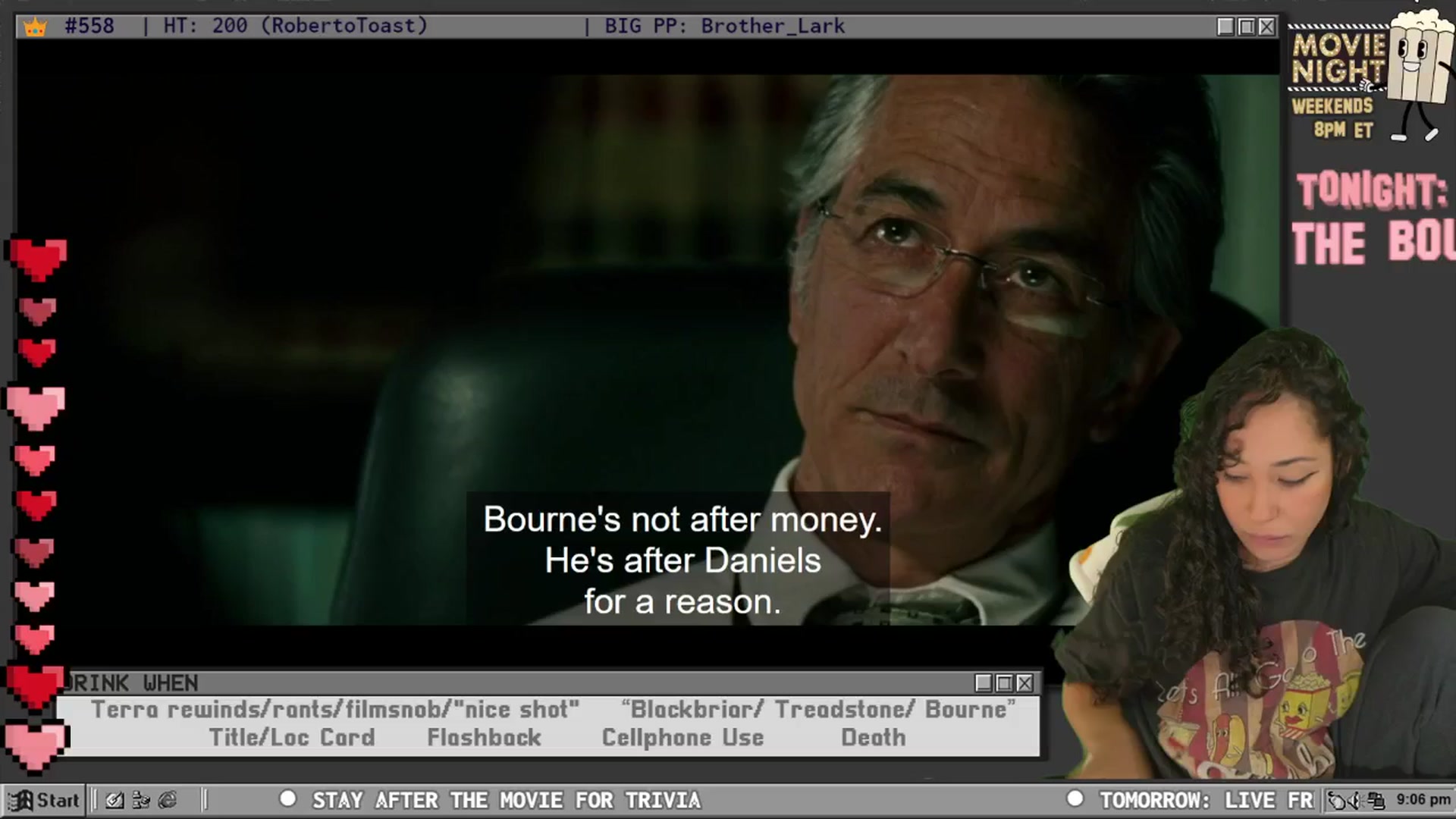The image size is (1456, 819).
Task: Click the middle quick launch icon
Action: [141, 800]
